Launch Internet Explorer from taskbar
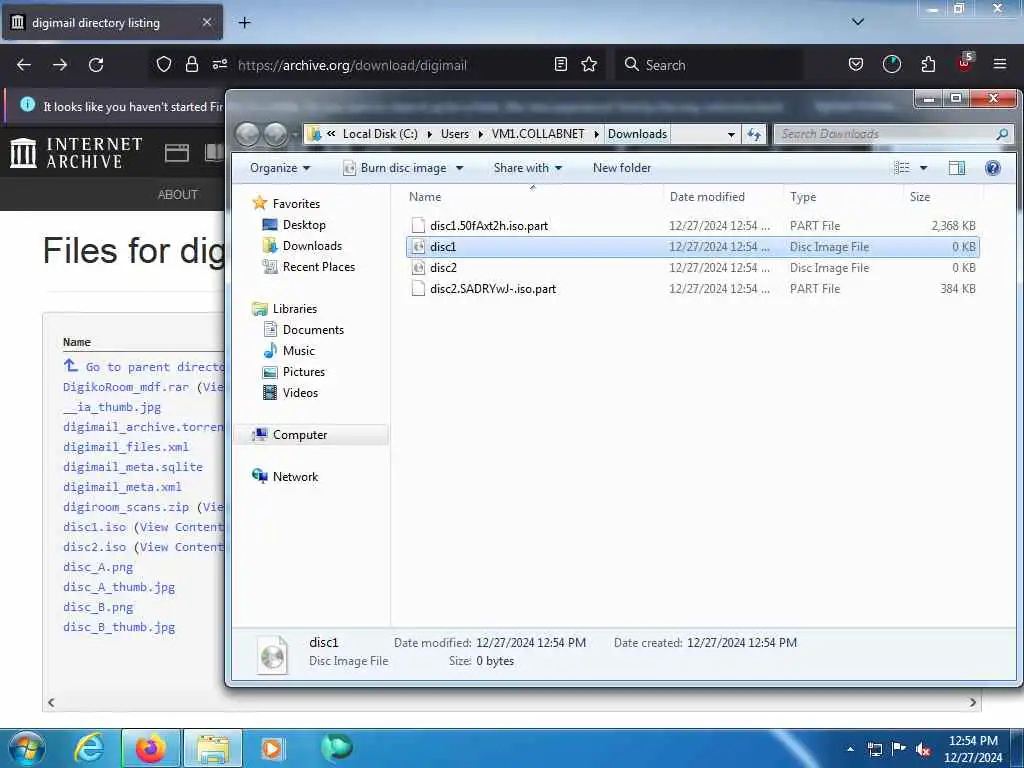 coord(89,748)
